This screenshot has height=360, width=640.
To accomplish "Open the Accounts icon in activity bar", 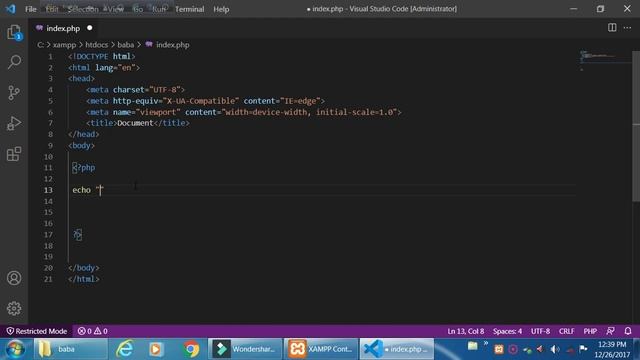I will pos(14,278).
